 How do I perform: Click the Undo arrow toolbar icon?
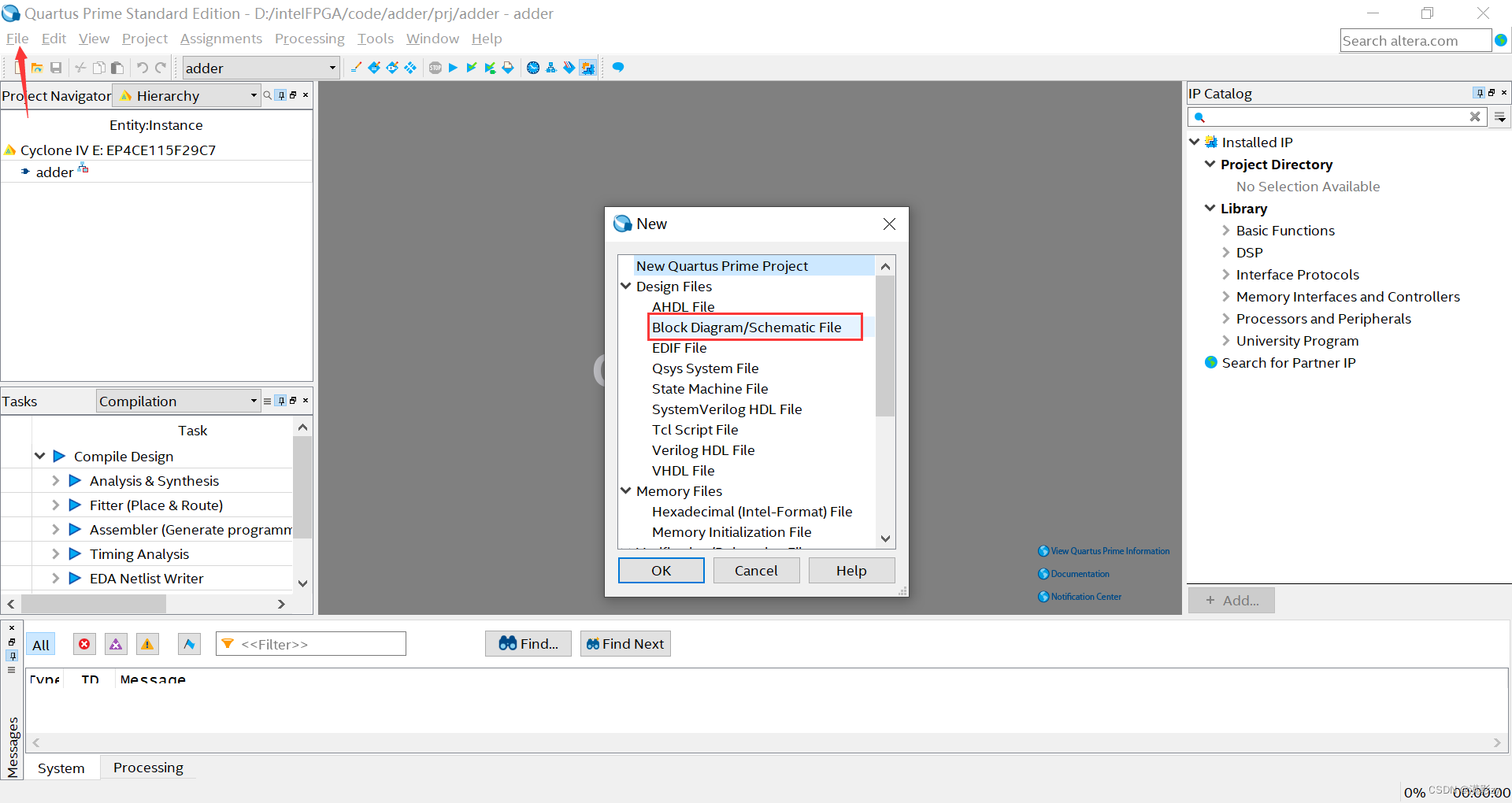pos(143,68)
